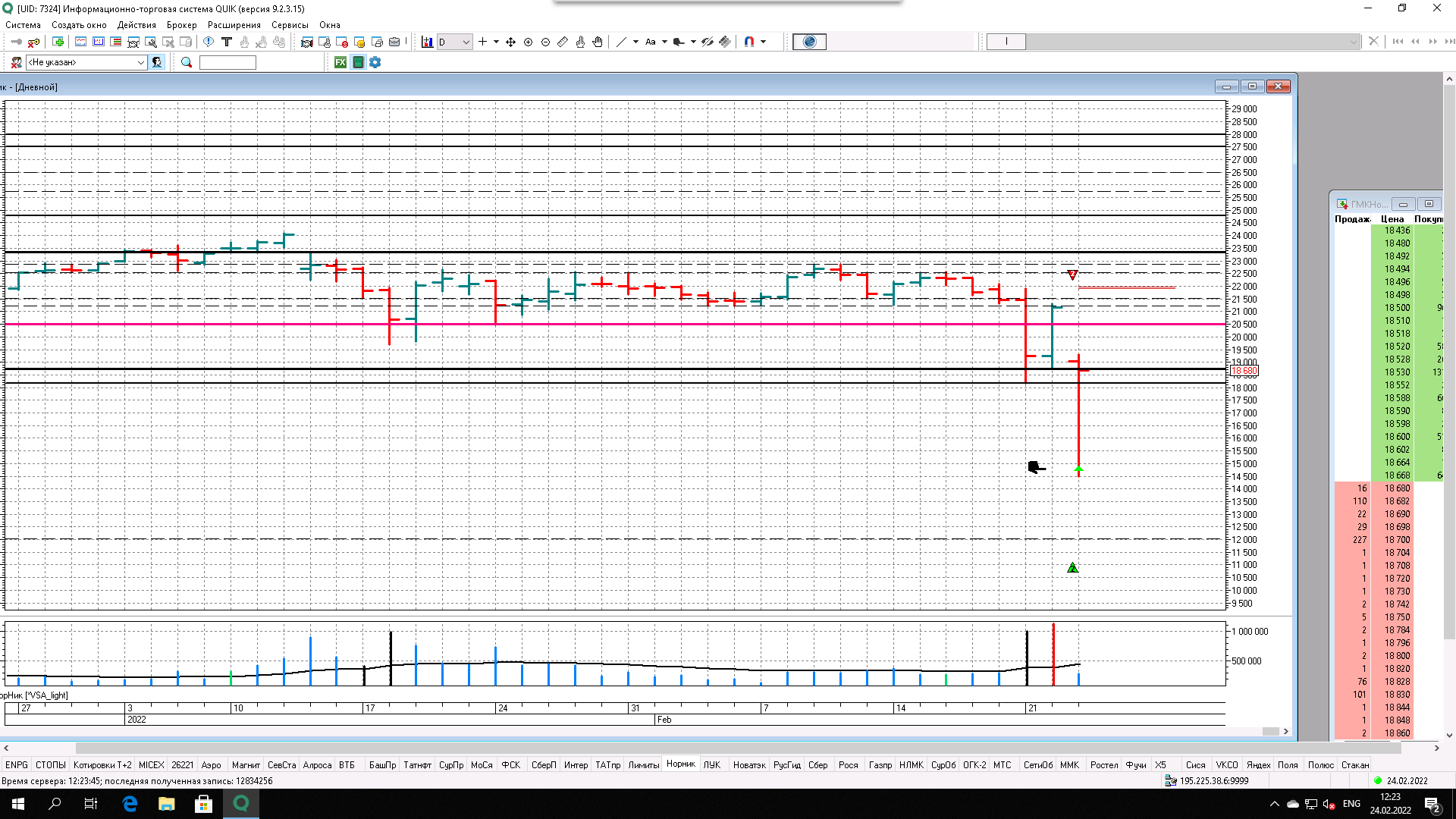Click the search input field
Viewport: 1456px width, 819px height.
(x=227, y=63)
